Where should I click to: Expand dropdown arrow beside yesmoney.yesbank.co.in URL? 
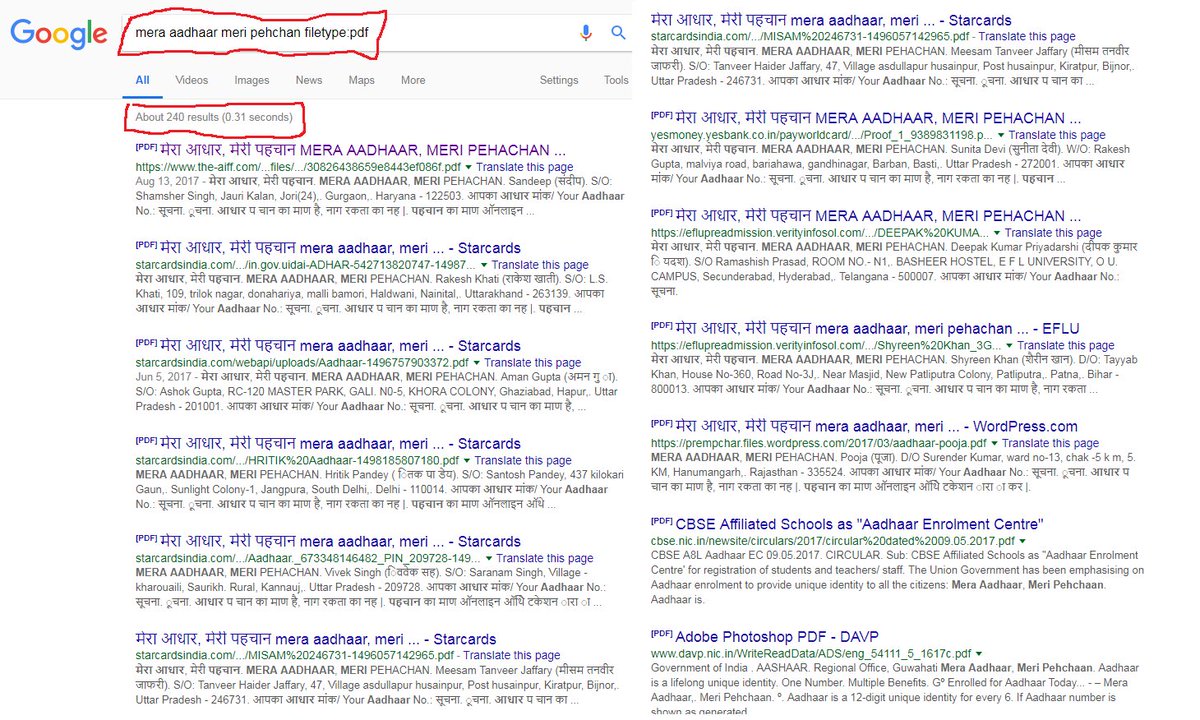pos(1001,134)
